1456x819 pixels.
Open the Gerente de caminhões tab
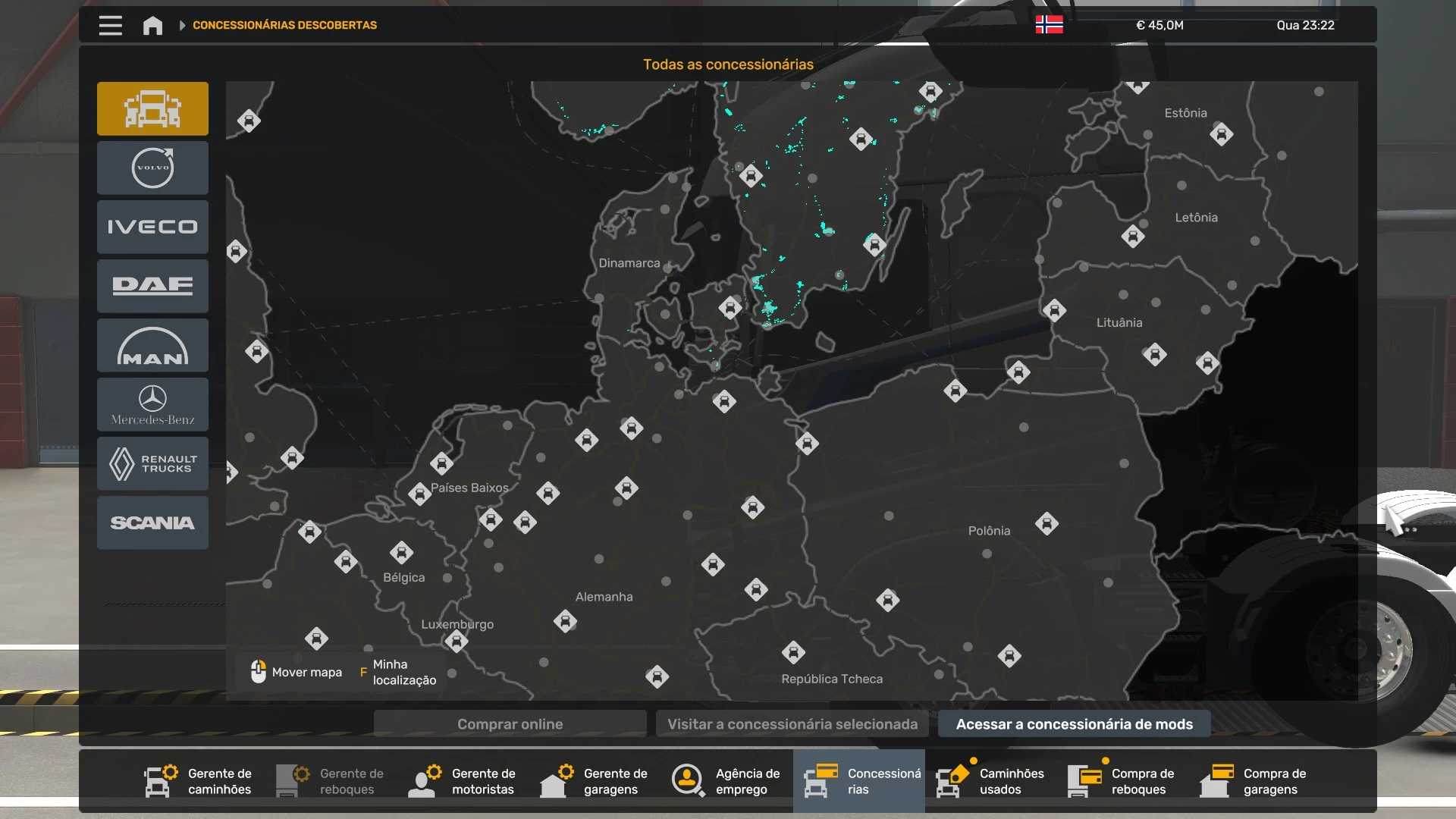point(199,781)
